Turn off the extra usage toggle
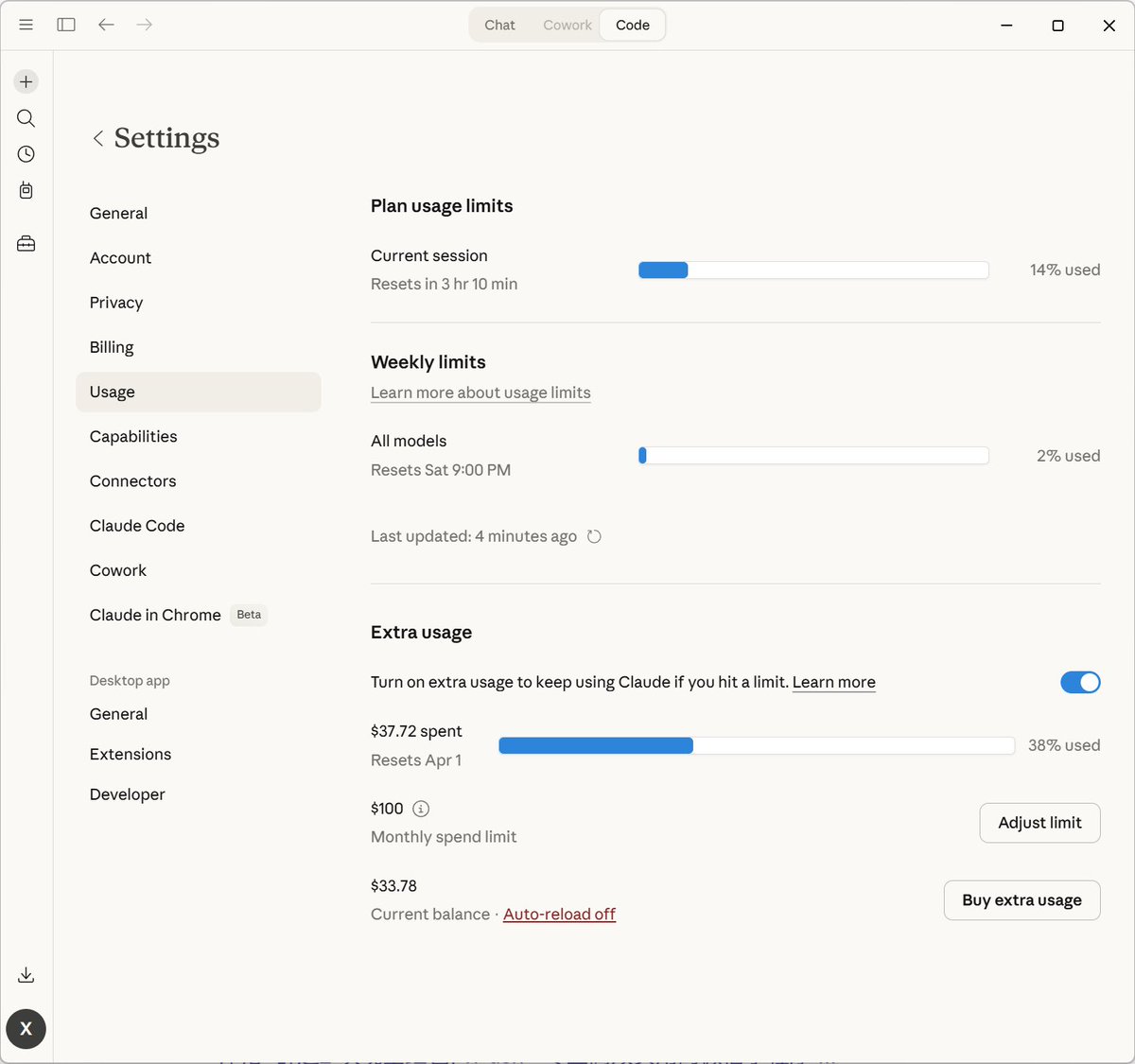1135x1064 pixels. coord(1080,682)
